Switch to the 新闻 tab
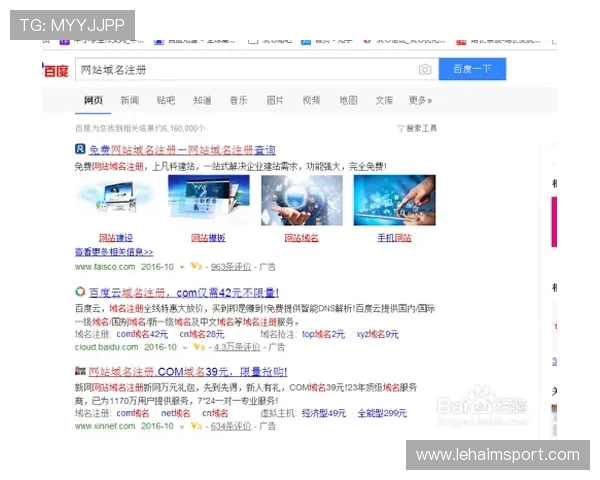Viewport: 600px width, 480px height. (x=130, y=100)
